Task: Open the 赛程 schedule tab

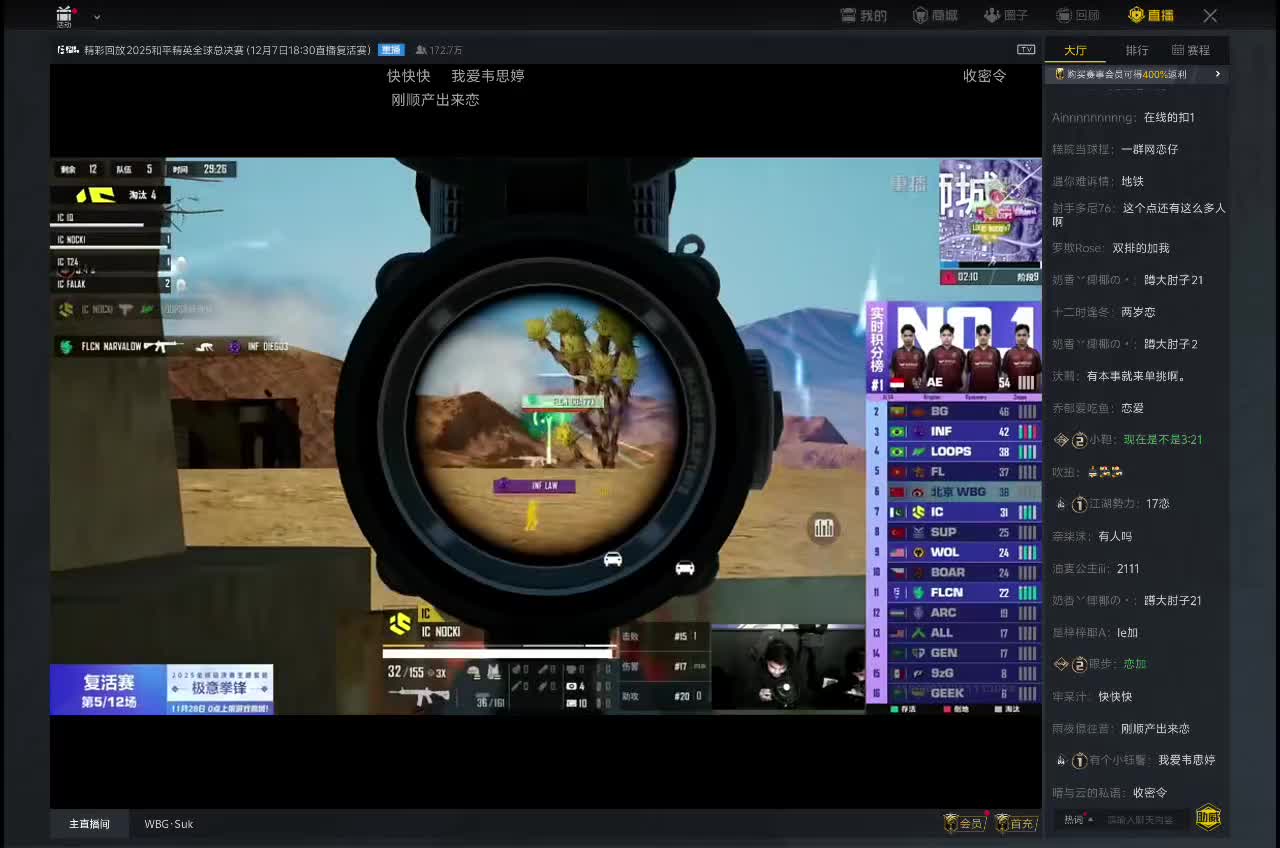Action: tap(1191, 50)
